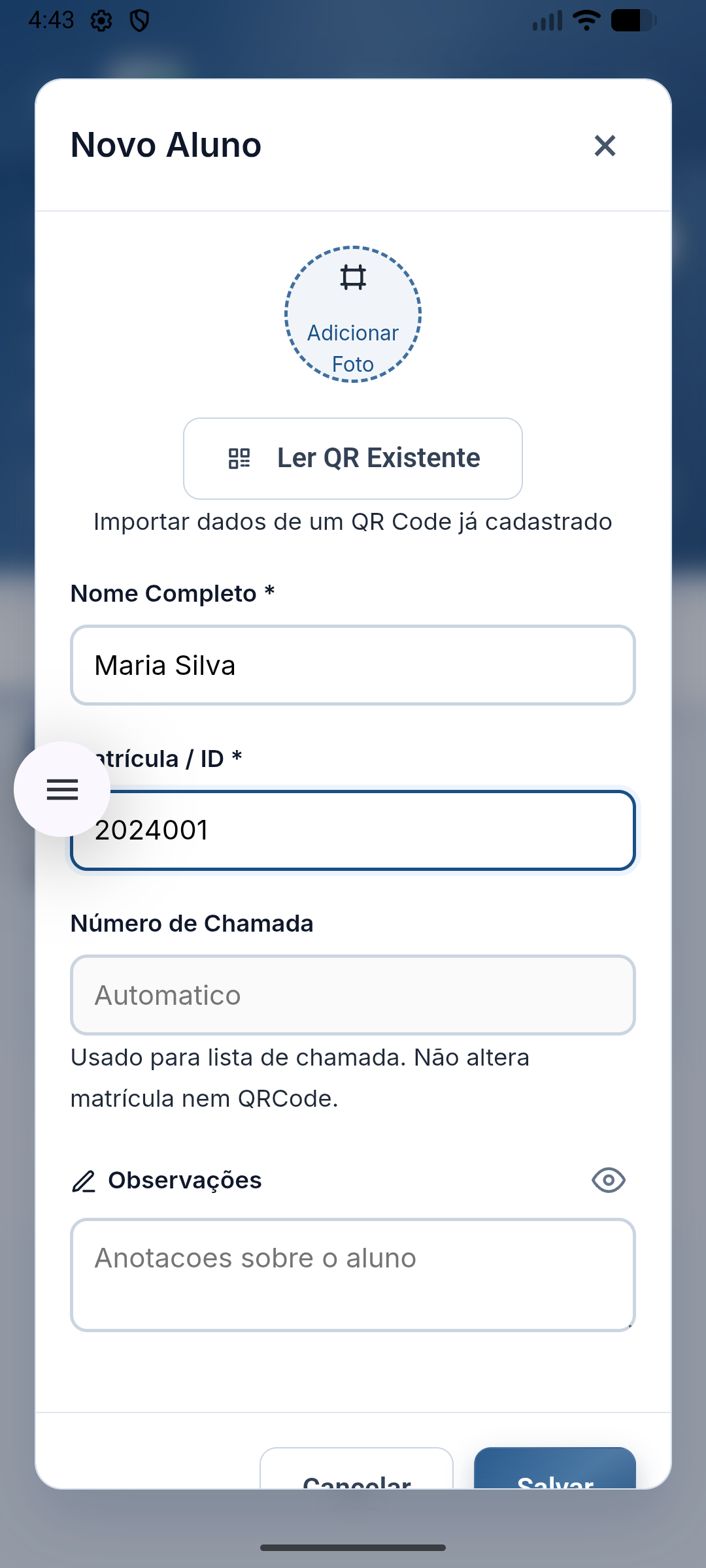
Task: Tap the cellular signal icon
Action: [548, 22]
